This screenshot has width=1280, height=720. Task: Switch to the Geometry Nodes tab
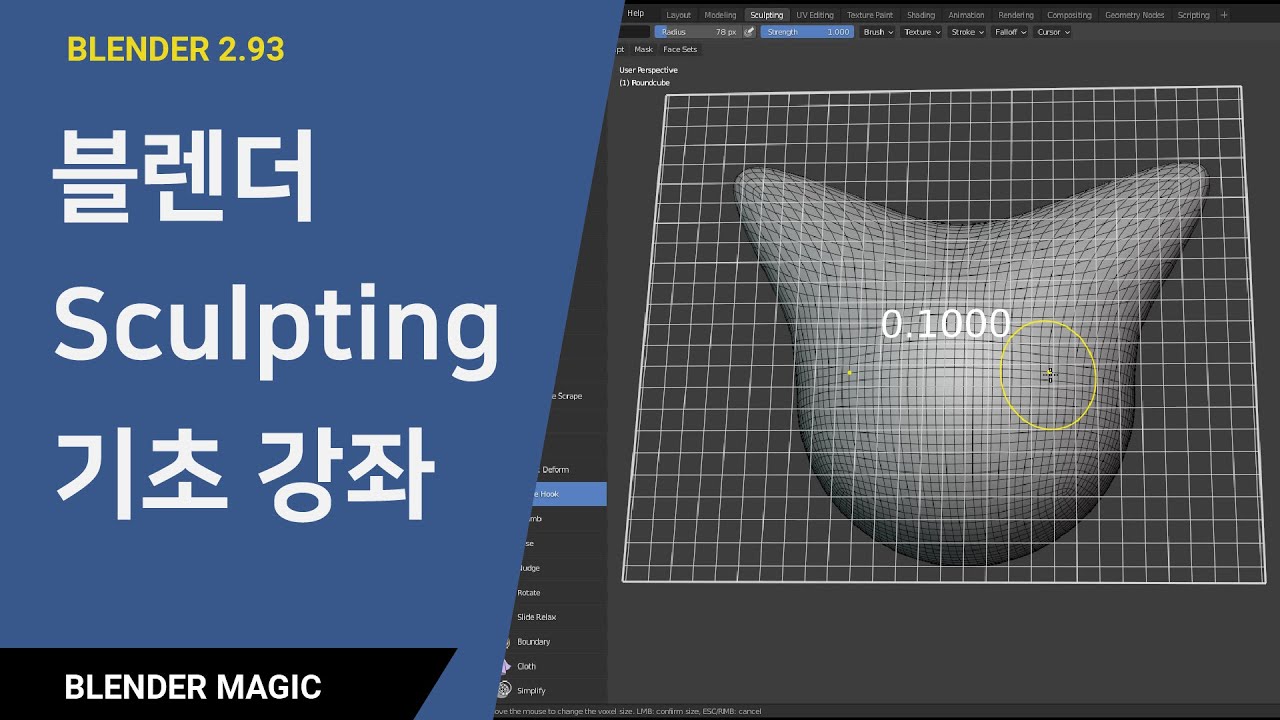(x=1134, y=15)
